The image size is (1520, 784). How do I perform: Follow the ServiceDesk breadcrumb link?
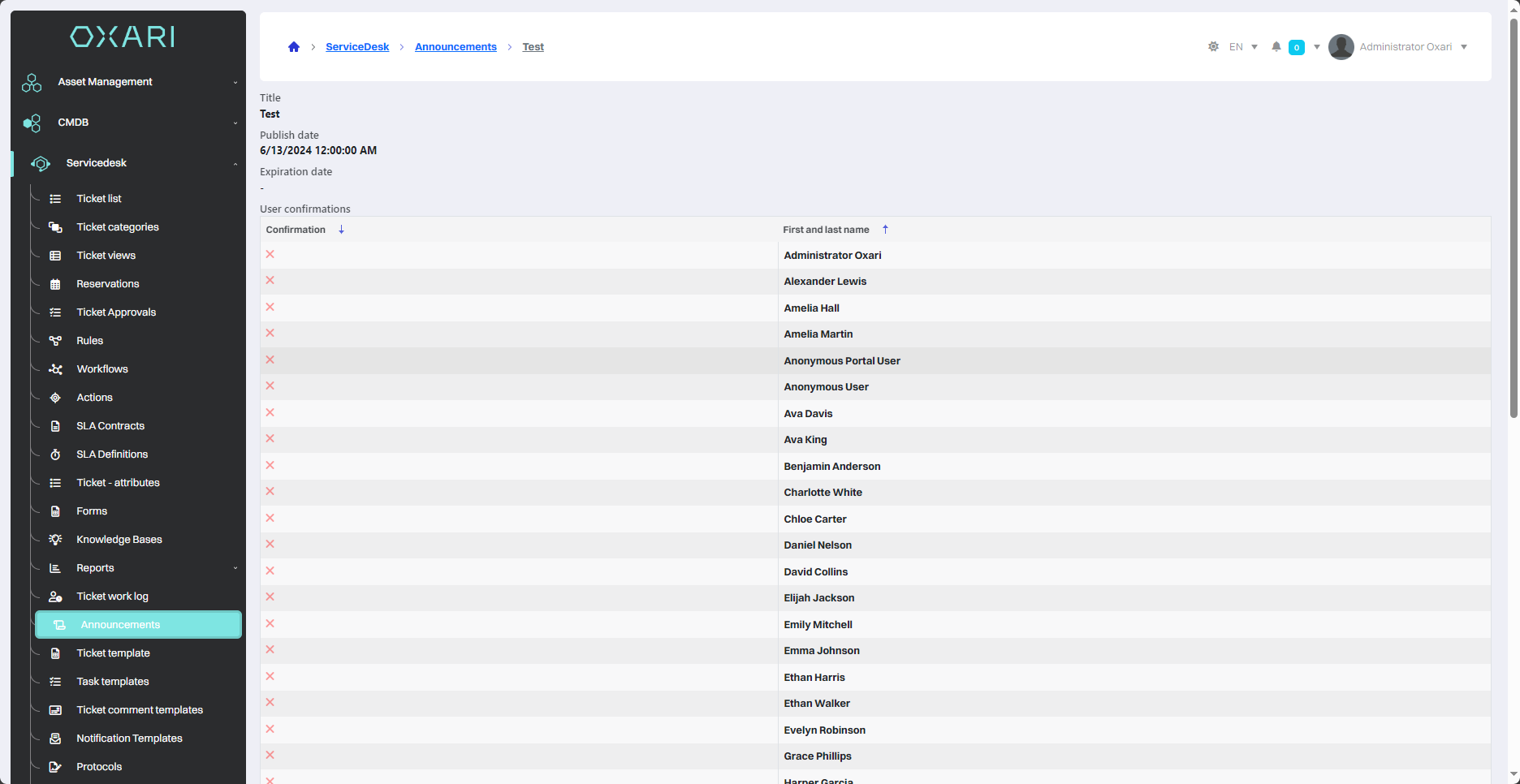[x=357, y=47]
